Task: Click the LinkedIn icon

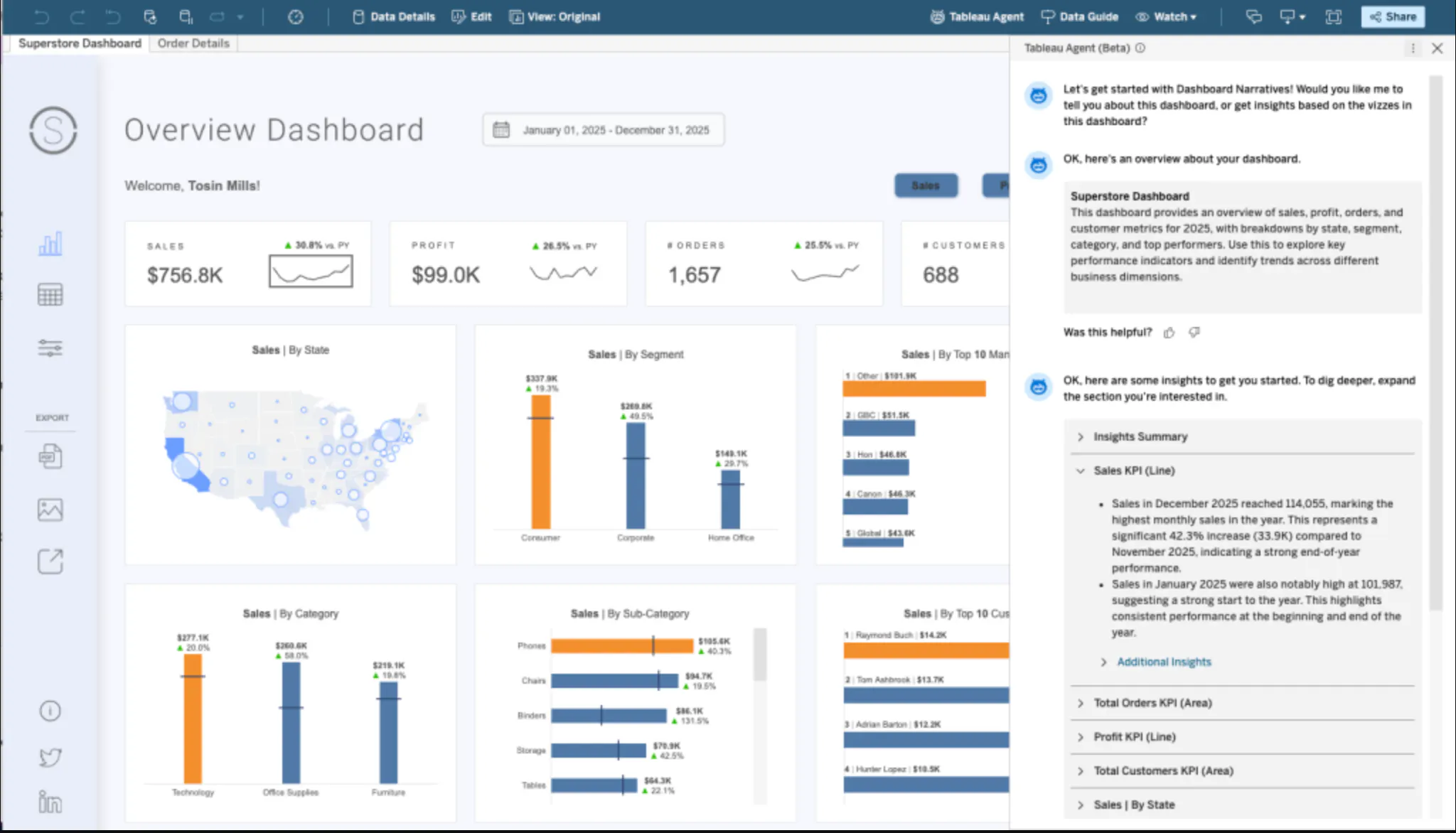Action: point(50,802)
